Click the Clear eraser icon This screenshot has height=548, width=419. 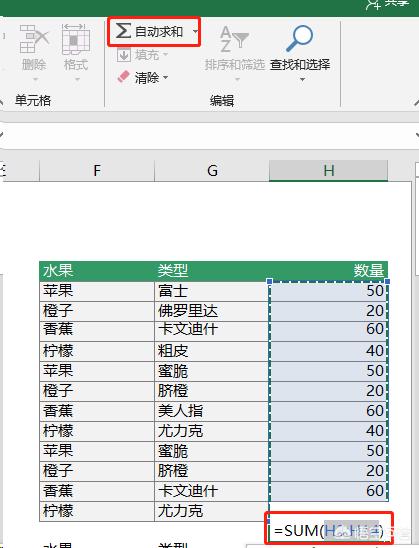pyautogui.click(x=123, y=77)
